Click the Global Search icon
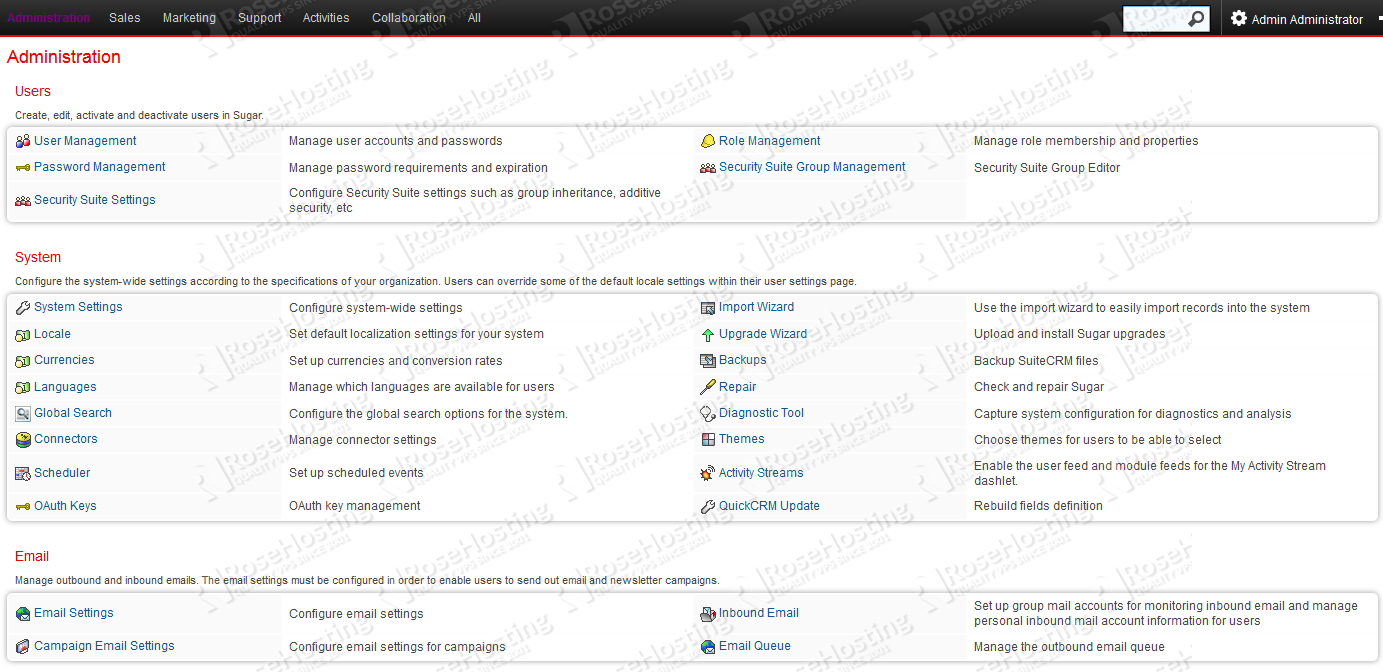 click(23, 413)
